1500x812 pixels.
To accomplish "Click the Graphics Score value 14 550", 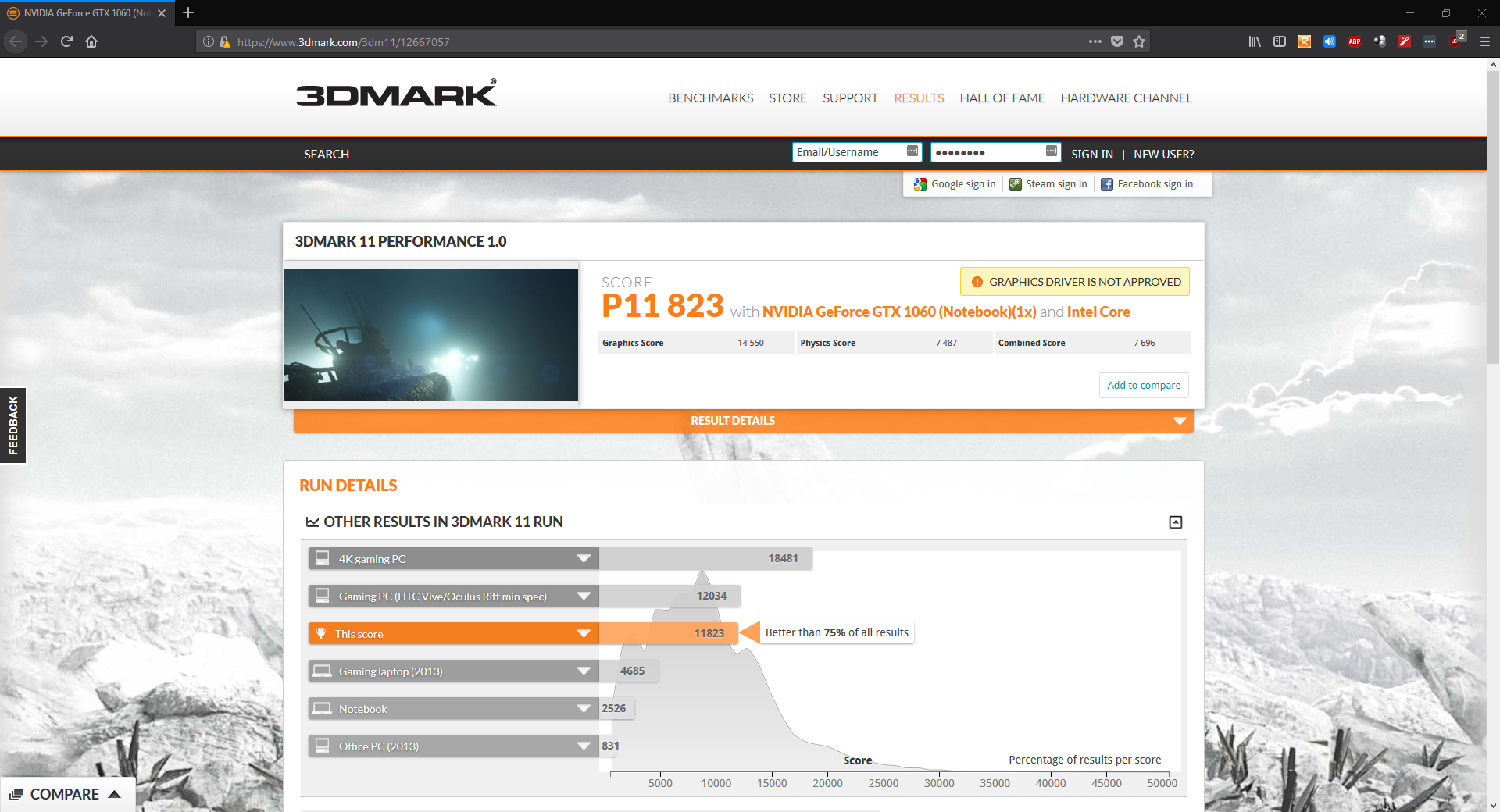I will [x=751, y=343].
